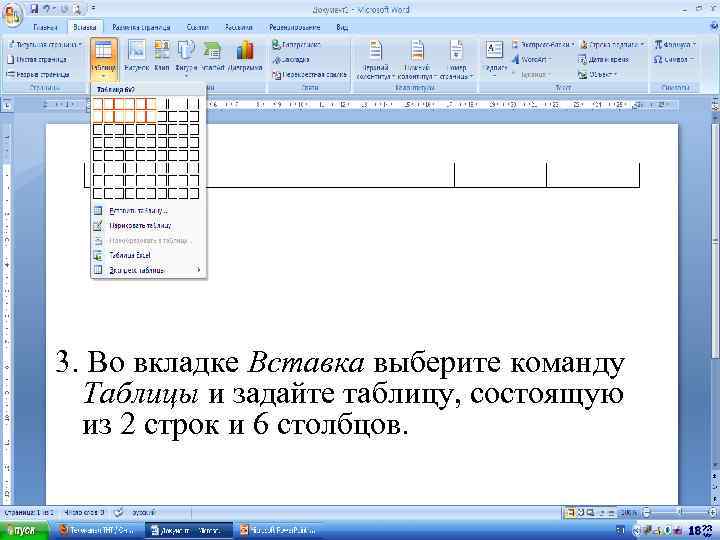Open the Нижний колонтитул footer dropdown
720x540 pixels.
point(417,60)
